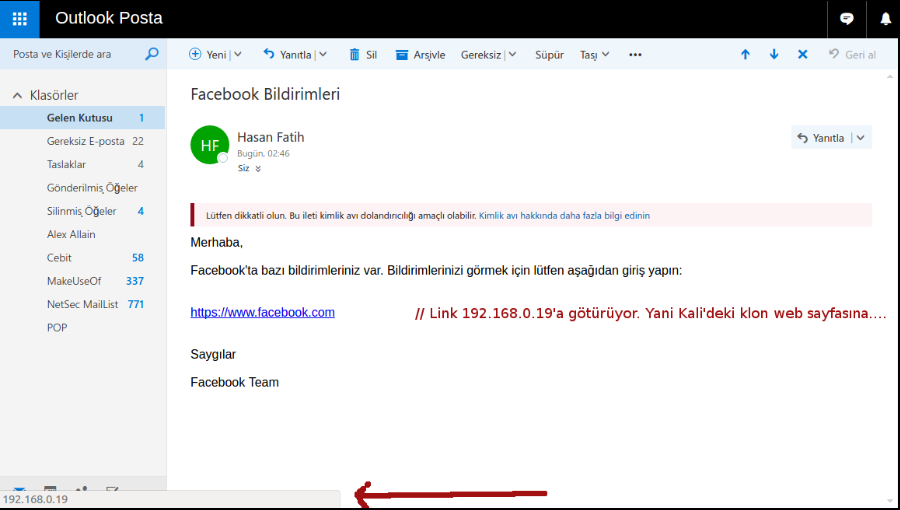Open the Taşı move dropdown

tap(595, 54)
